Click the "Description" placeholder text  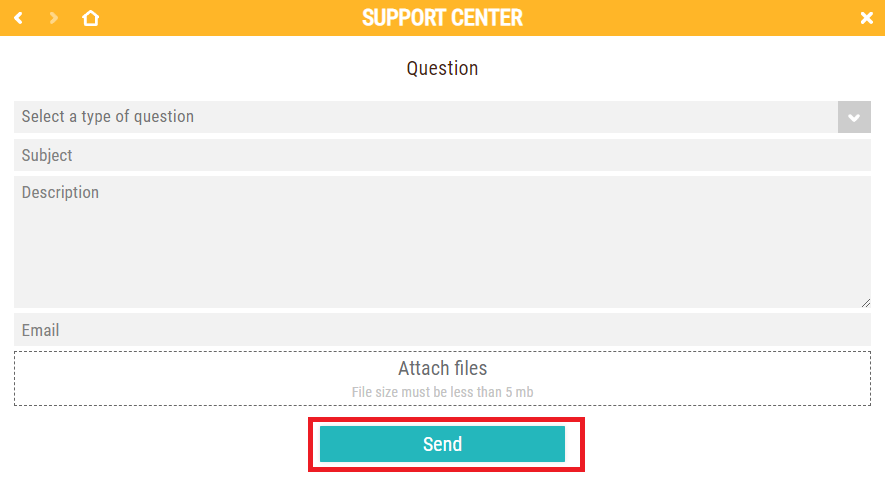(x=60, y=192)
